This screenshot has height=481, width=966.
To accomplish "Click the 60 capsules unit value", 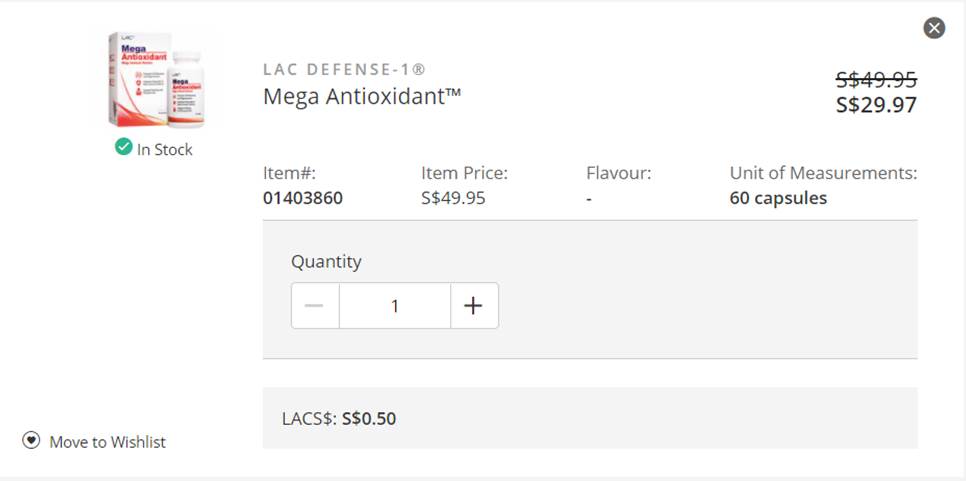I will coord(778,198).
